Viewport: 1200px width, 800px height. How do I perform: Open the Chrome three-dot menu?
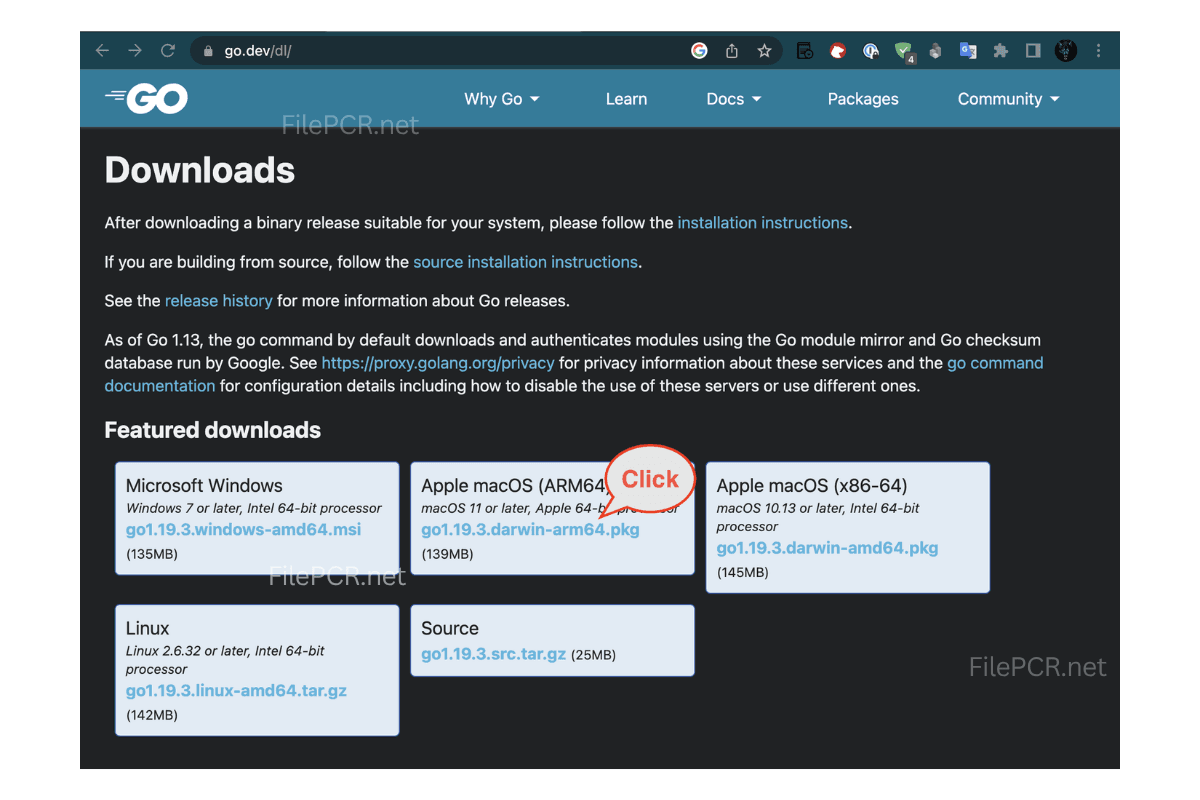click(1099, 51)
